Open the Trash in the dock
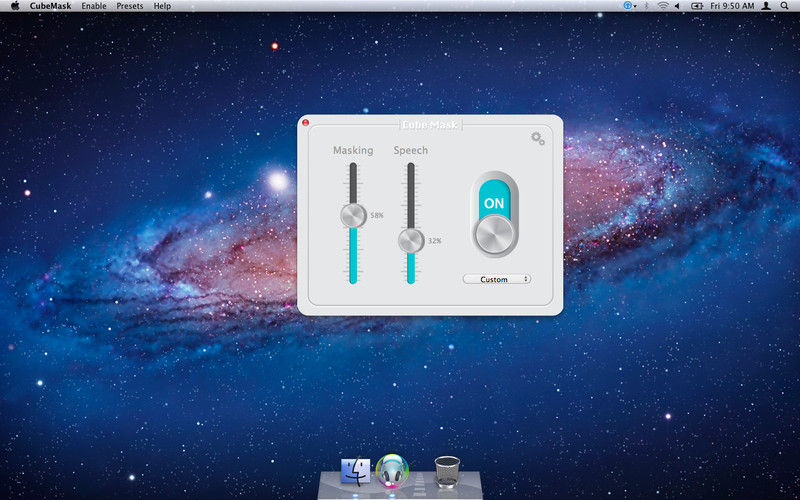The width and height of the screenshot is (800, 500). tap(447, 470)
